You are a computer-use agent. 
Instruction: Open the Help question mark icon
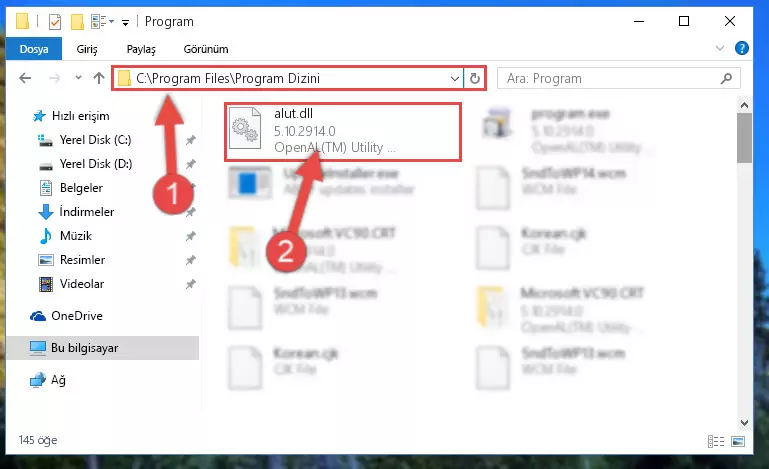coord(742,48)
